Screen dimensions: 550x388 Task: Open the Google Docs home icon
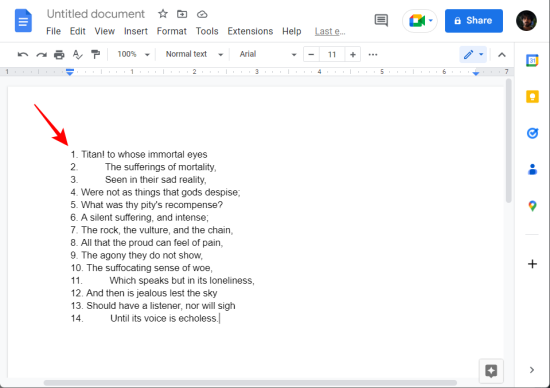pos(23,21)
